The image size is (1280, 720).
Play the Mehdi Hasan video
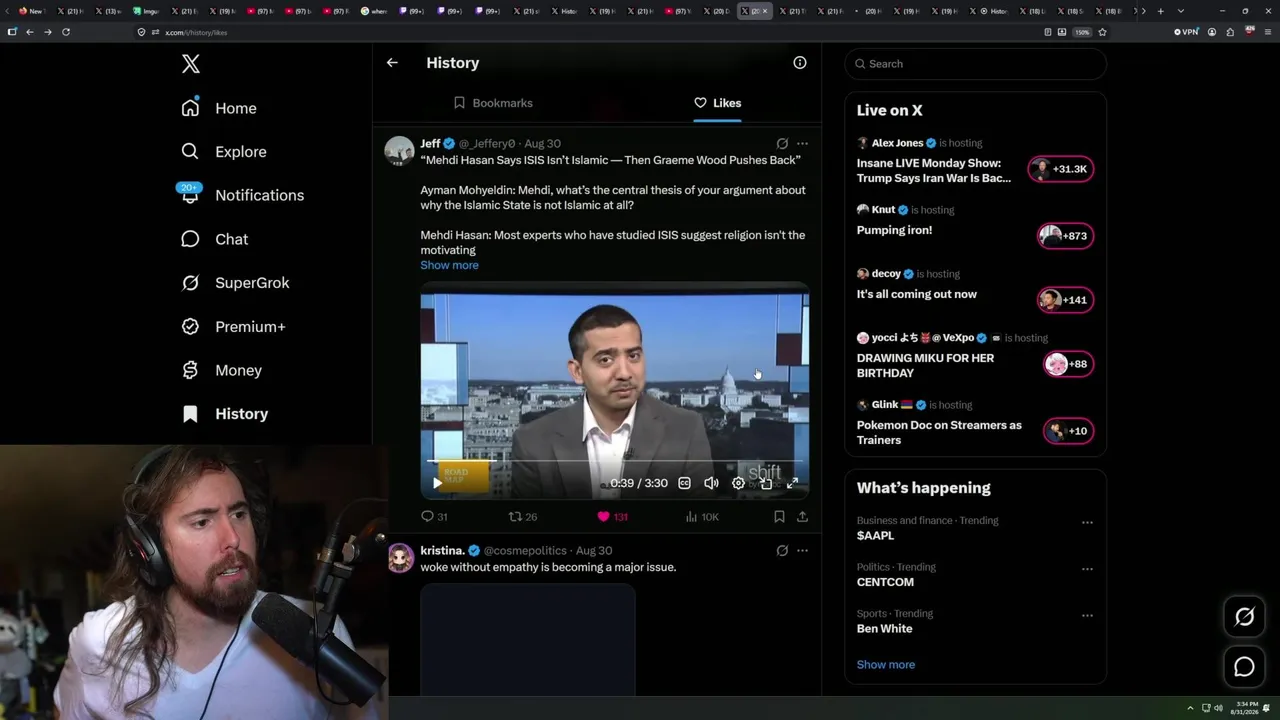437,483
